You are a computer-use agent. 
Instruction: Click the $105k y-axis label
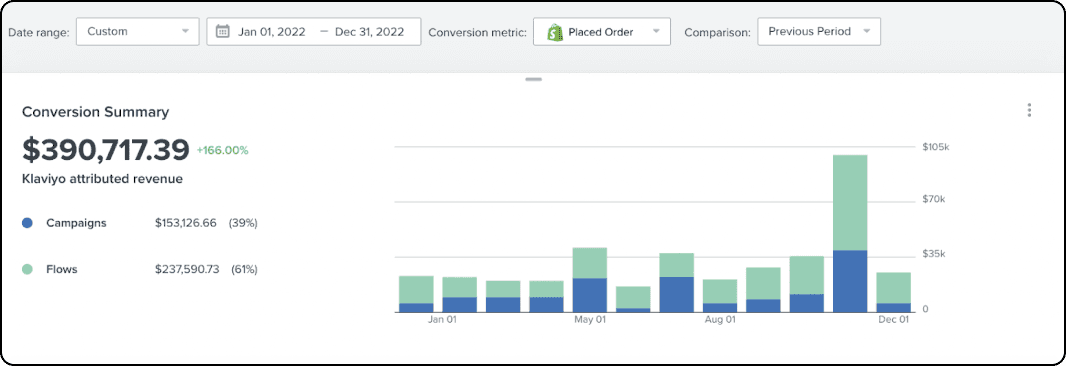point(935,147)
